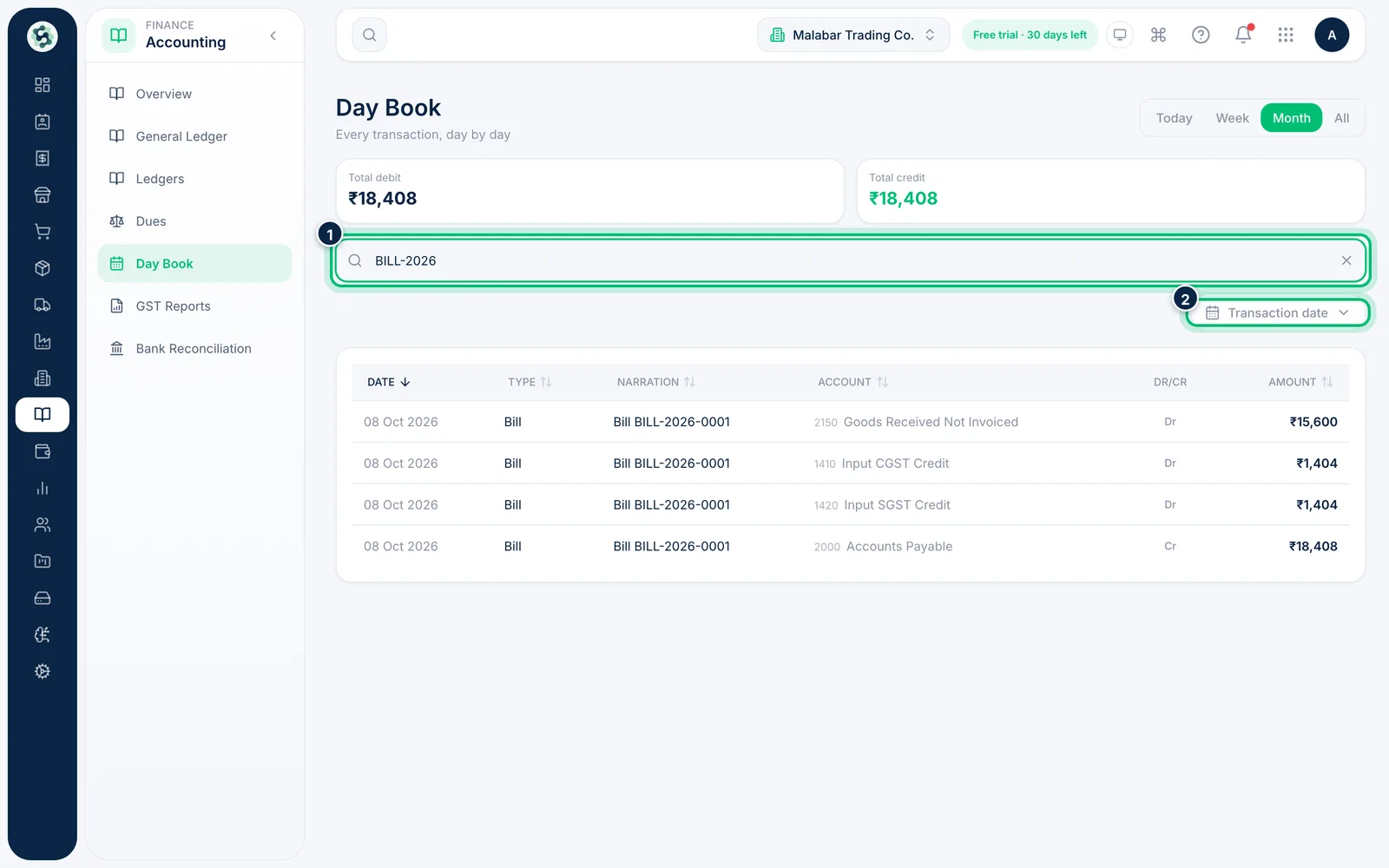This screenshot has height=868, width=1389.
Task: Open General Ledger in the sidebar
Action: click(194, 136)
